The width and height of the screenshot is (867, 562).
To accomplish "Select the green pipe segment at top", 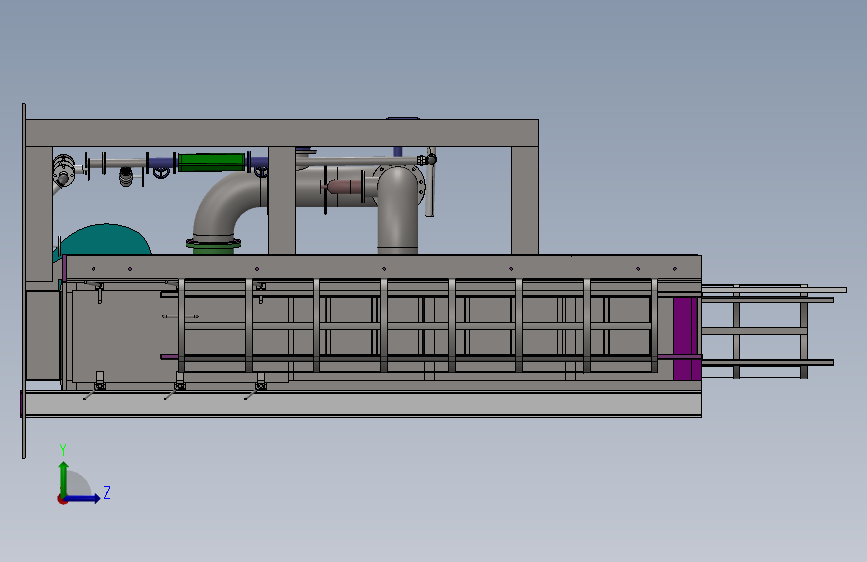I will tap(211, 163).
